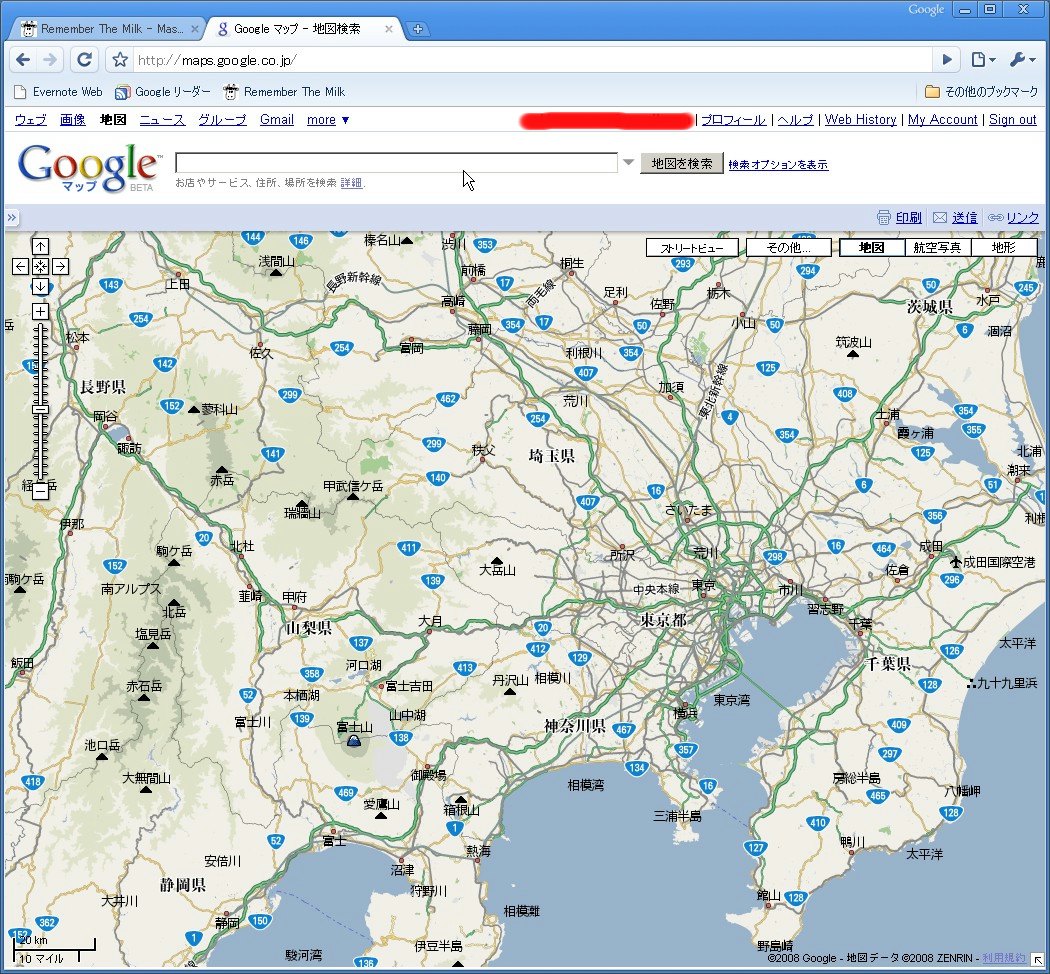Image resolution: width=1050 pixels, height=974 pixels.
Task: Click the 東京 city label on the map
Action: (x=703, y=585)
